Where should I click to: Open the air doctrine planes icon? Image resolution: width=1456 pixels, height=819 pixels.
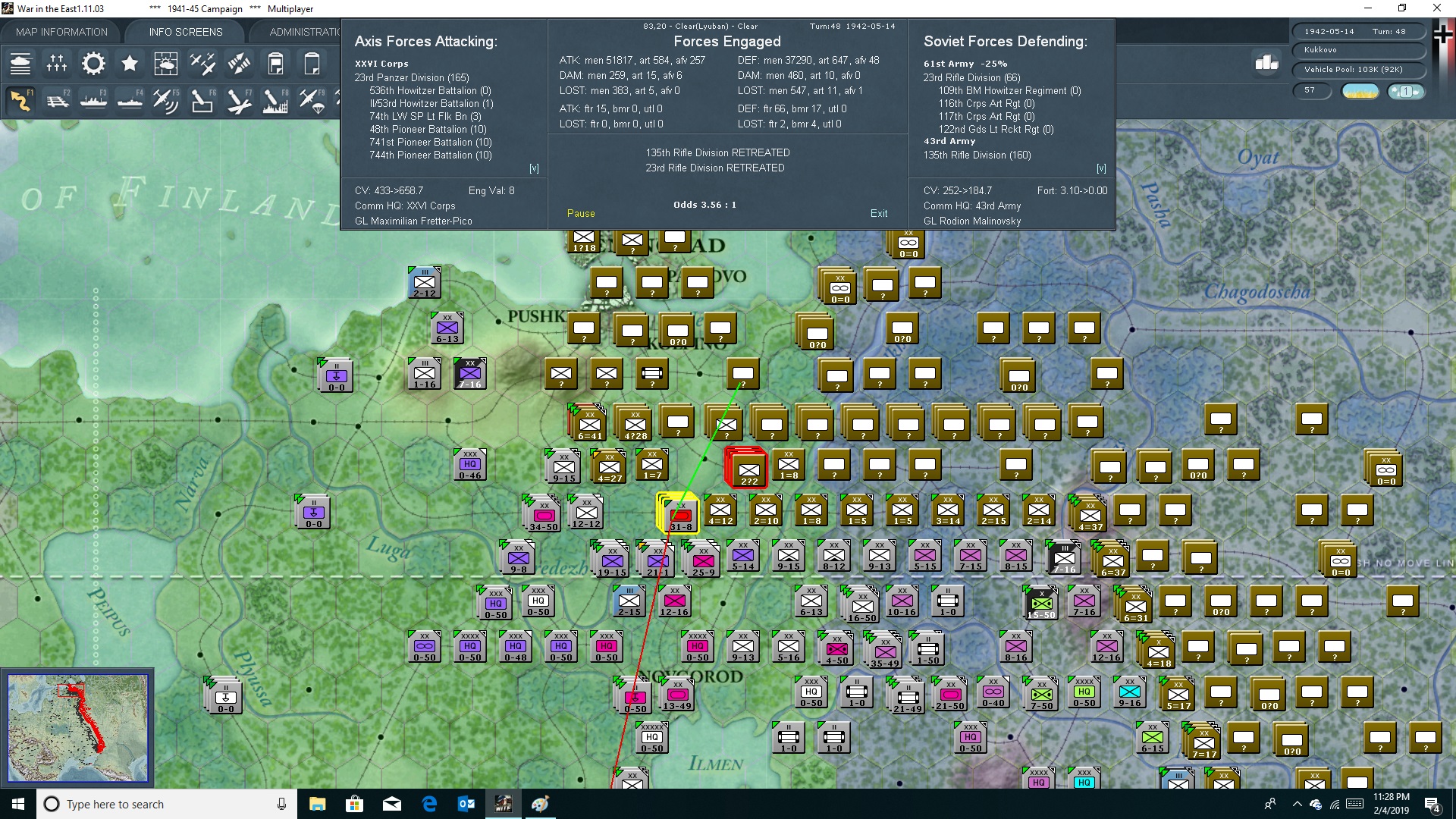(x=202, y=64)
